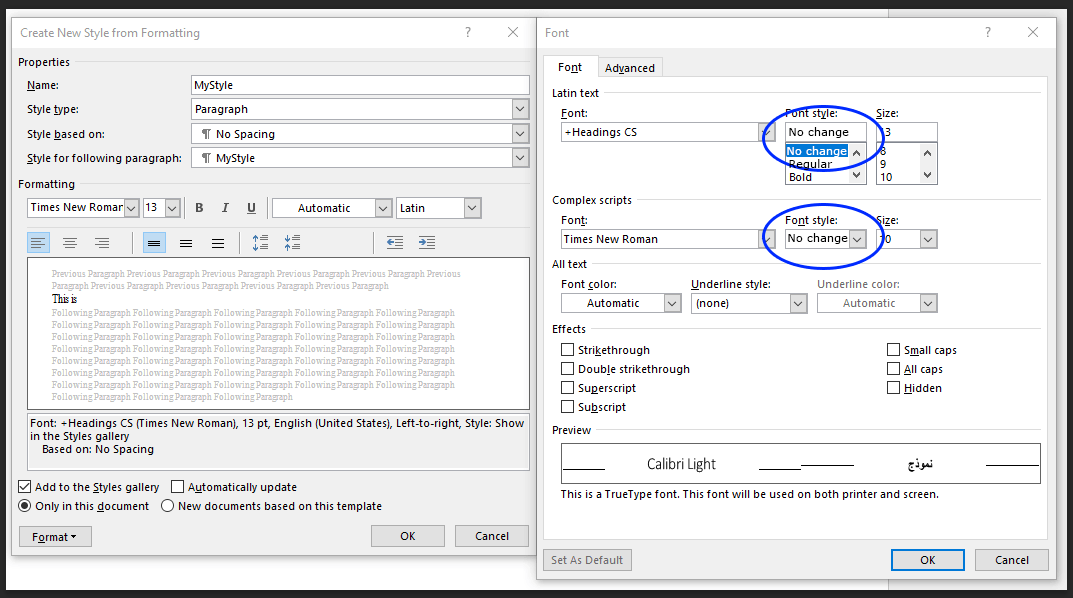Enable Strikethrough effect
The width and height of the screenshot is (1073, 598).
[x=567, y=350]
